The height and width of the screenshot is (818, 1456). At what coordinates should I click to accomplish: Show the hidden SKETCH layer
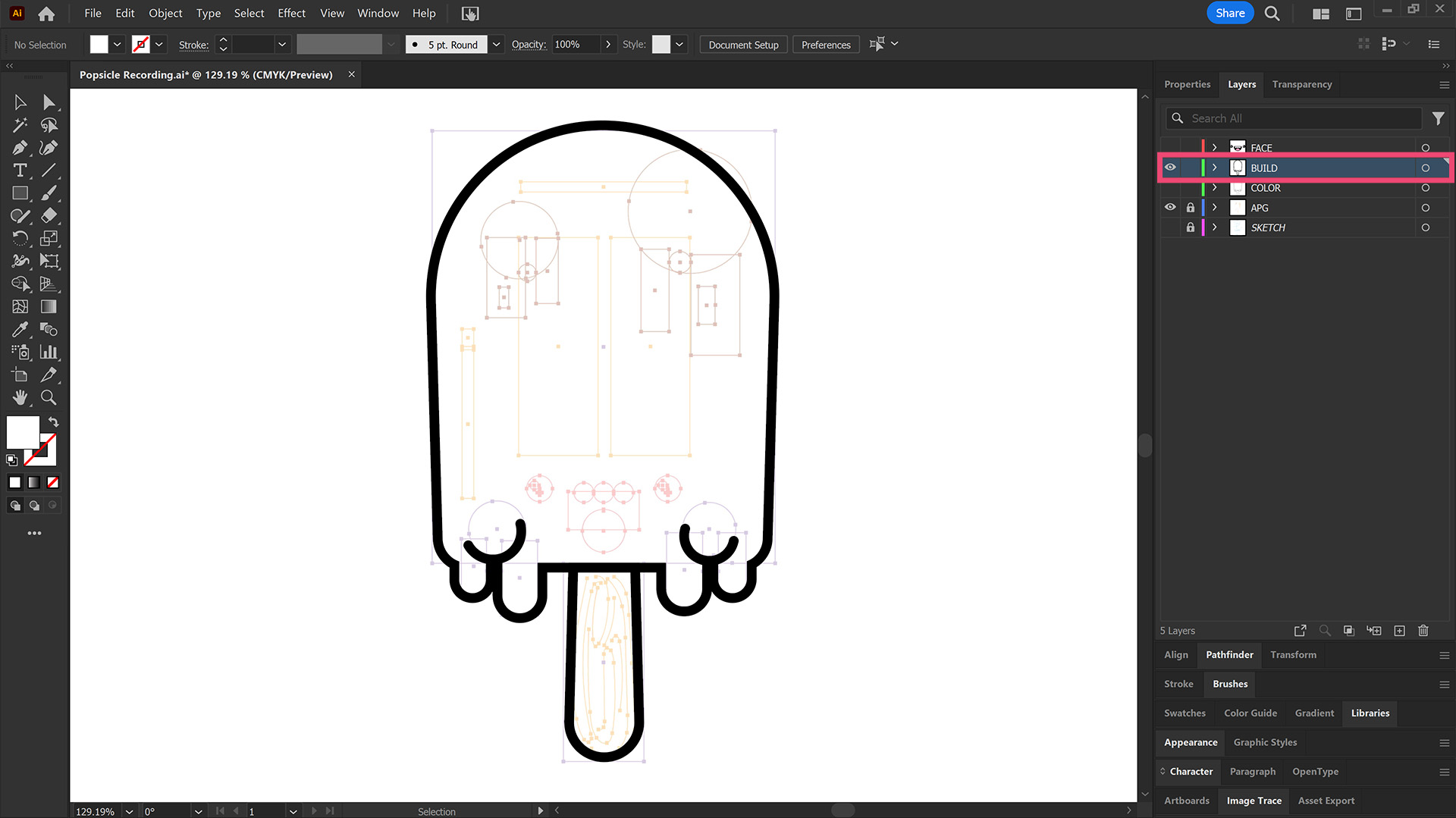1170,227
